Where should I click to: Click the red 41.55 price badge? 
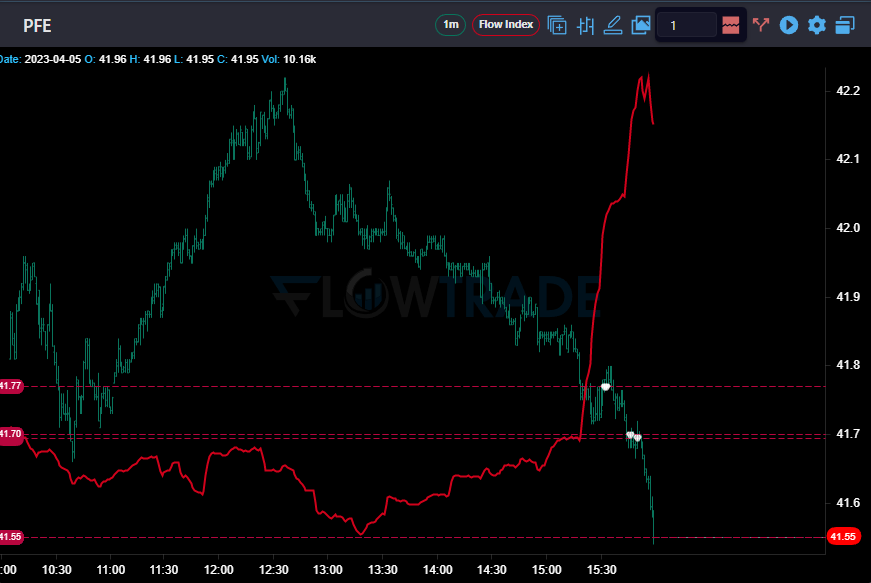[845, 537]
